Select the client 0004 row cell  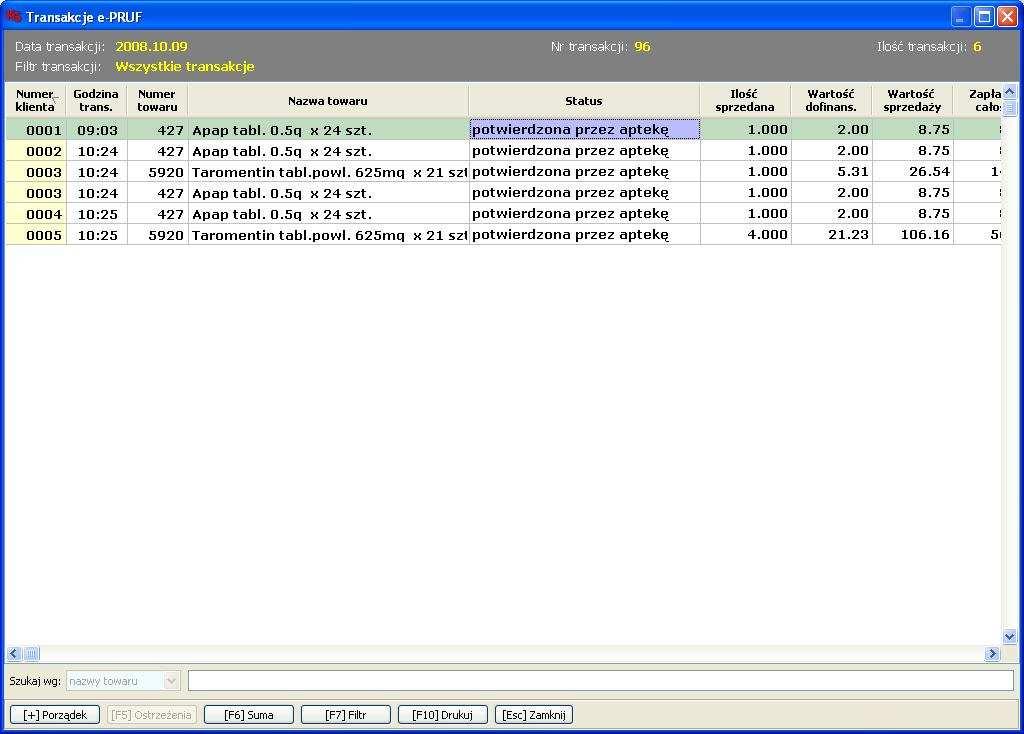pos(36,214)
